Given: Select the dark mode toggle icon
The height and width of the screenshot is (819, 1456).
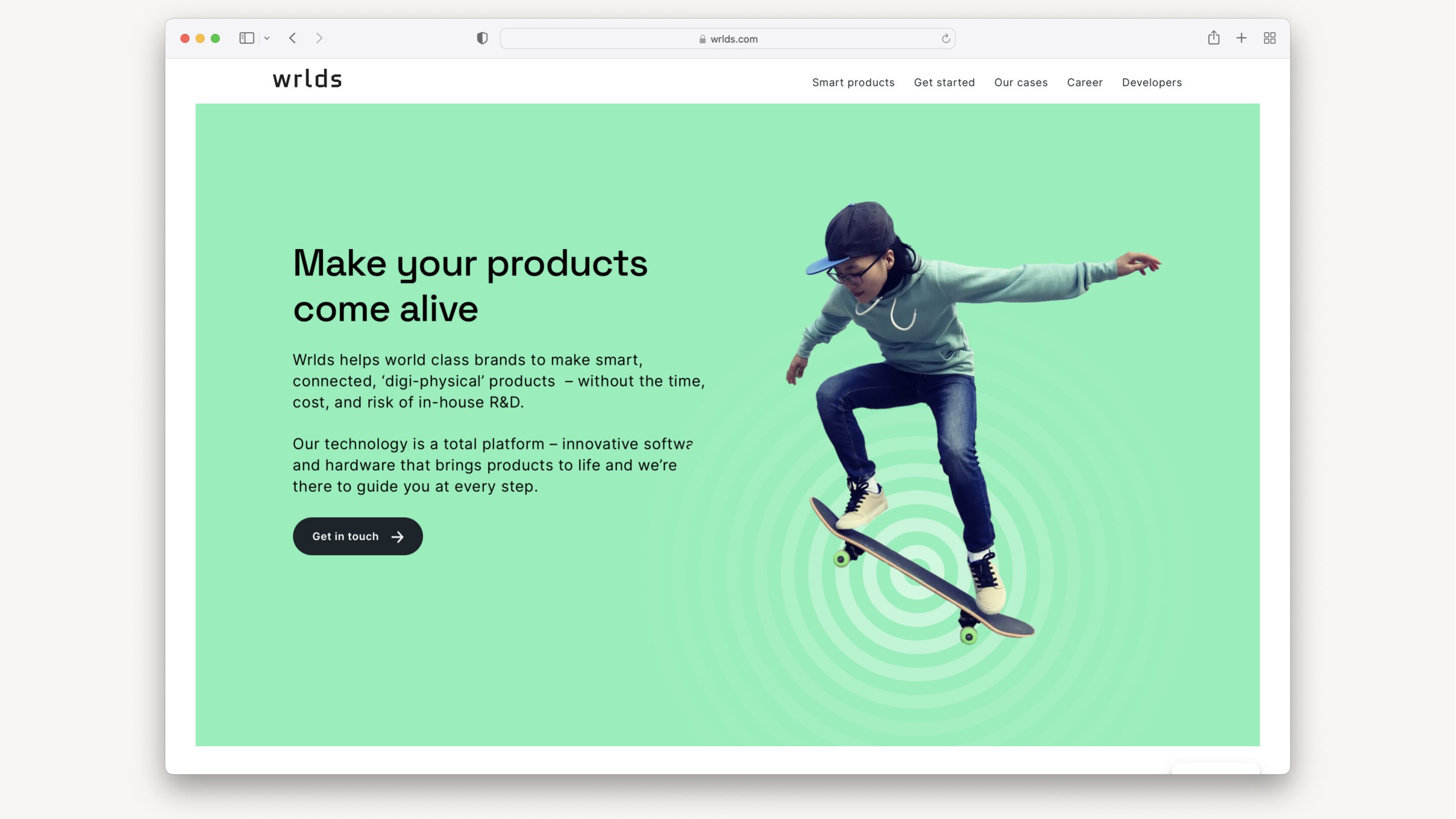Looking at the screenshot, I should pos(482,38).
